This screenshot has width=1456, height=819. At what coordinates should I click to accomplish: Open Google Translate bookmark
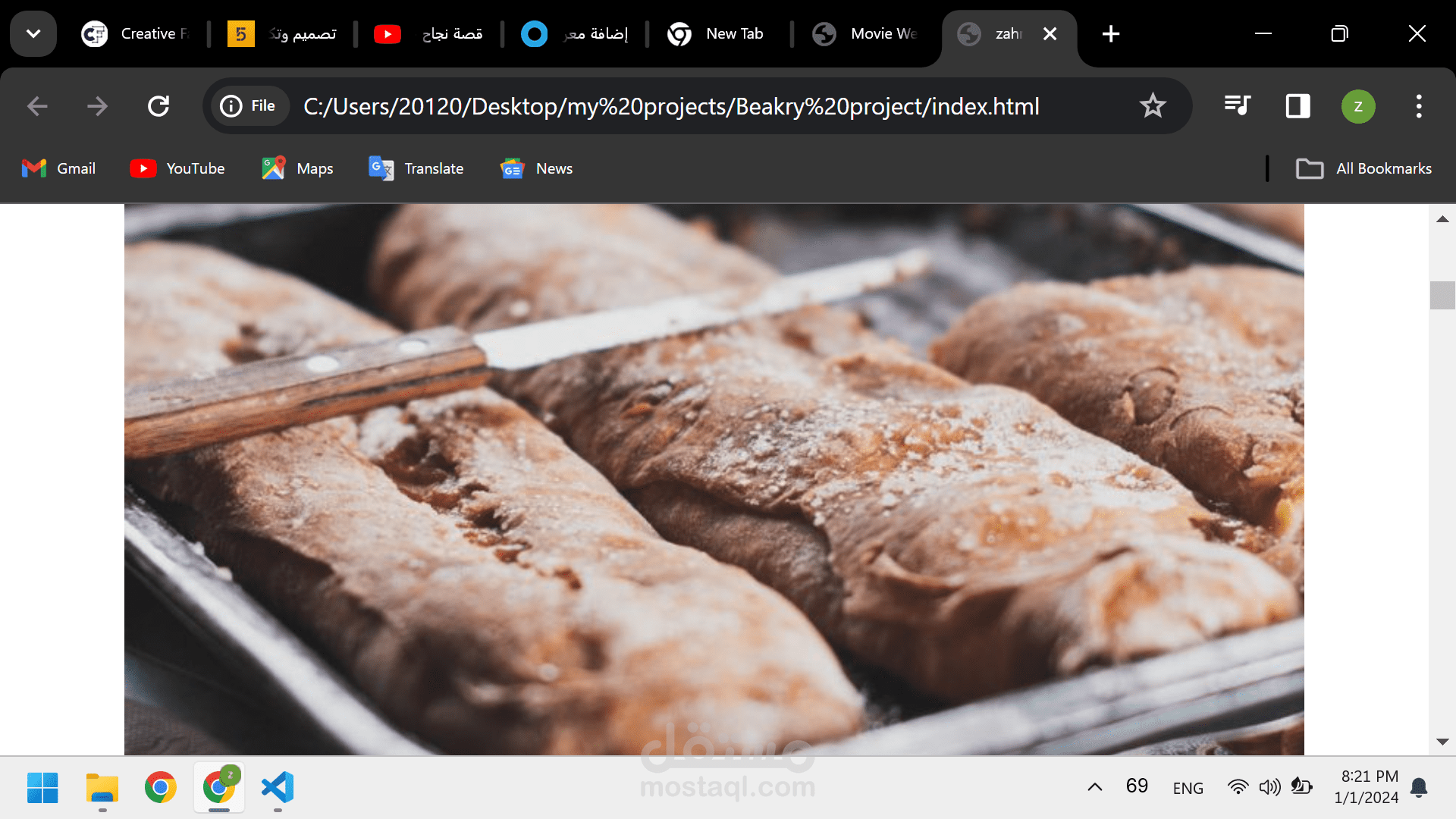[416, 168]
